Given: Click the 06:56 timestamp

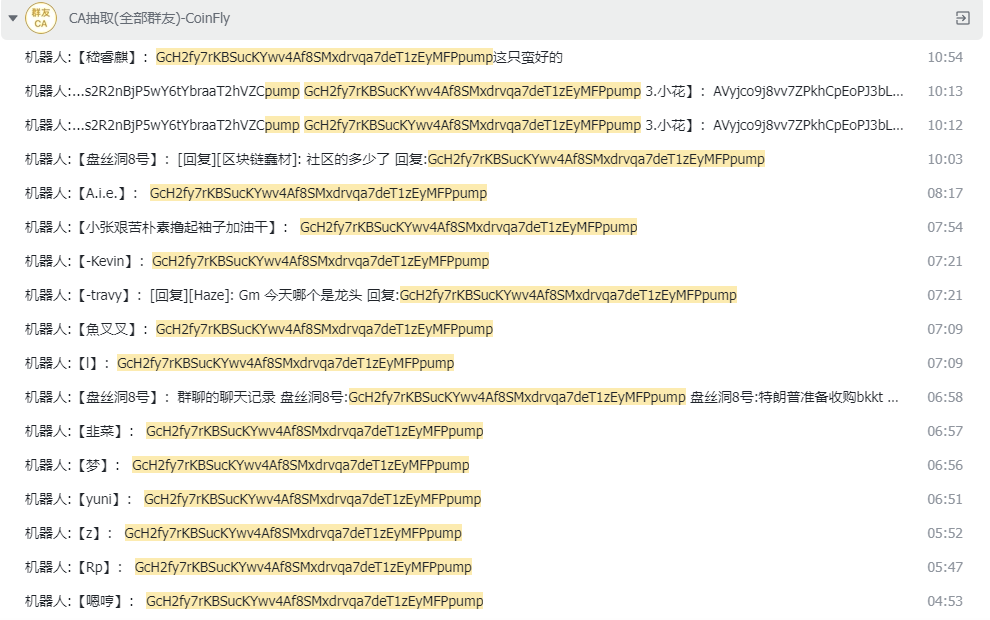Looking at the screenshot, I should pos(945,465).
